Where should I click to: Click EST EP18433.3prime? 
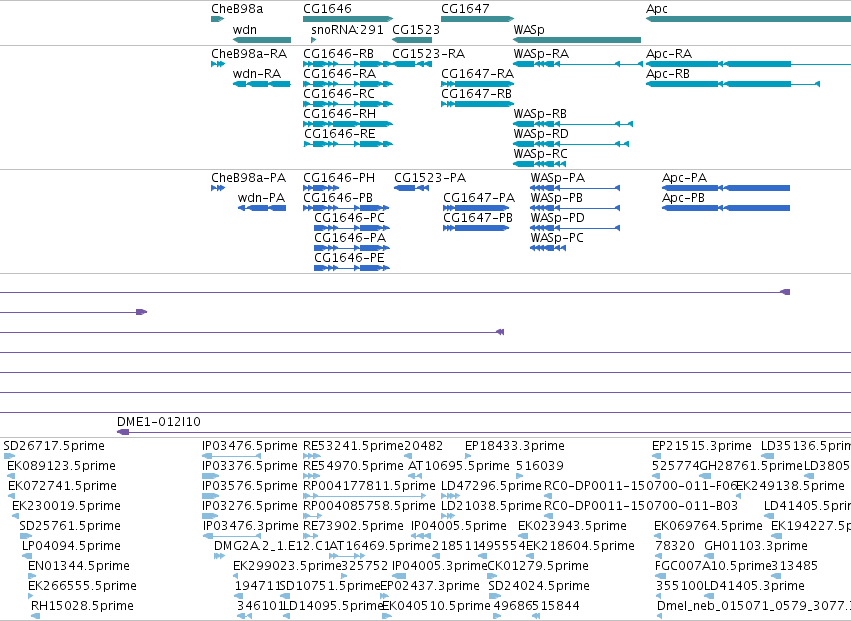coord(468,456)
